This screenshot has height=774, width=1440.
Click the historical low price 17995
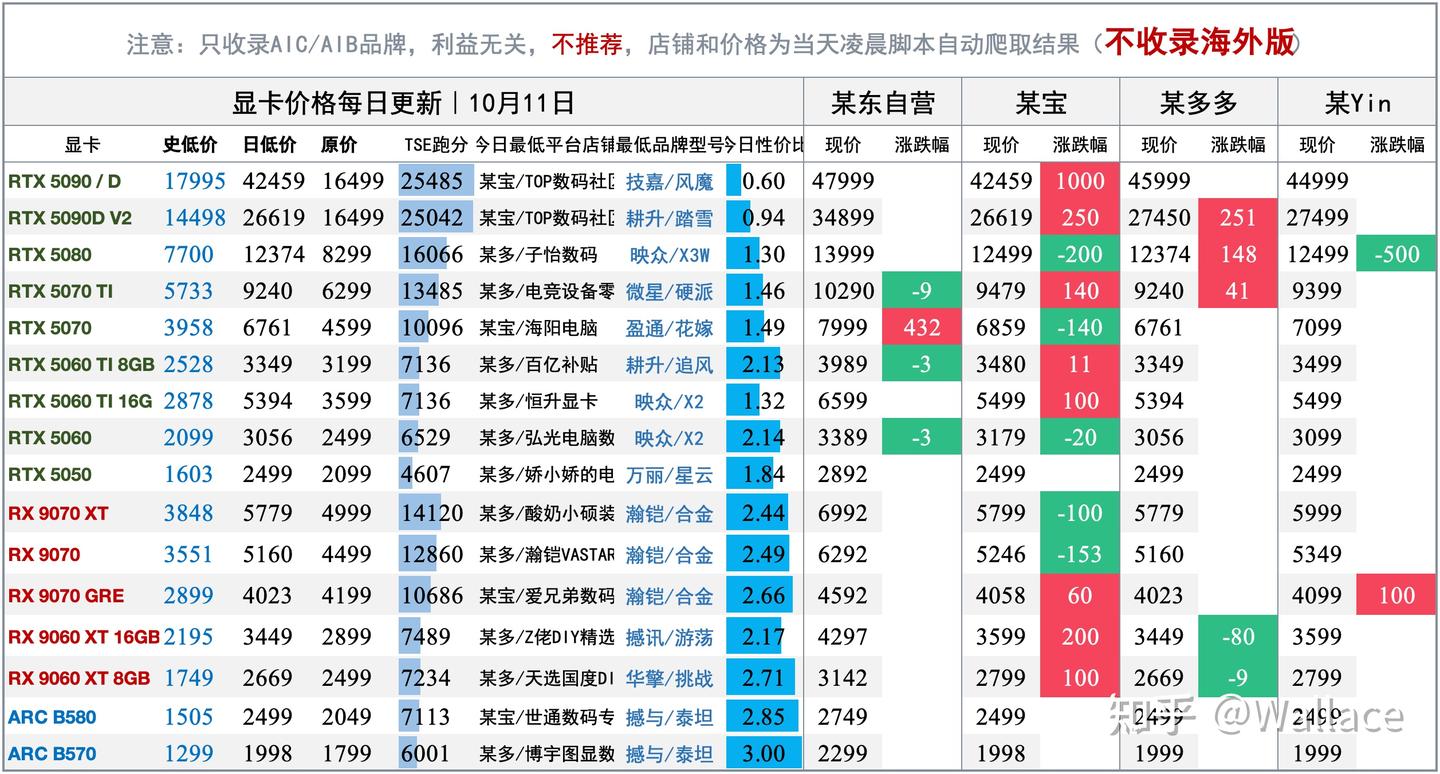click(195, 182)
